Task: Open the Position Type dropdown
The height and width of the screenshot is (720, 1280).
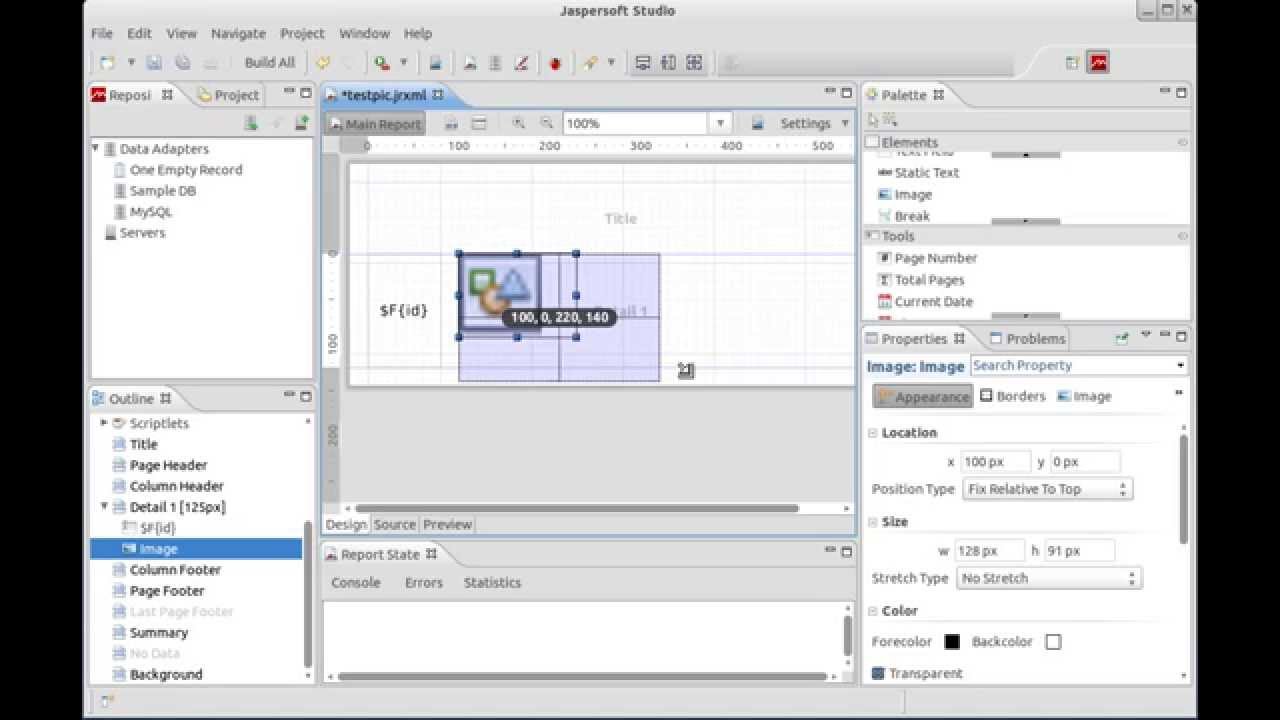Action: (x=1047, y=489)
